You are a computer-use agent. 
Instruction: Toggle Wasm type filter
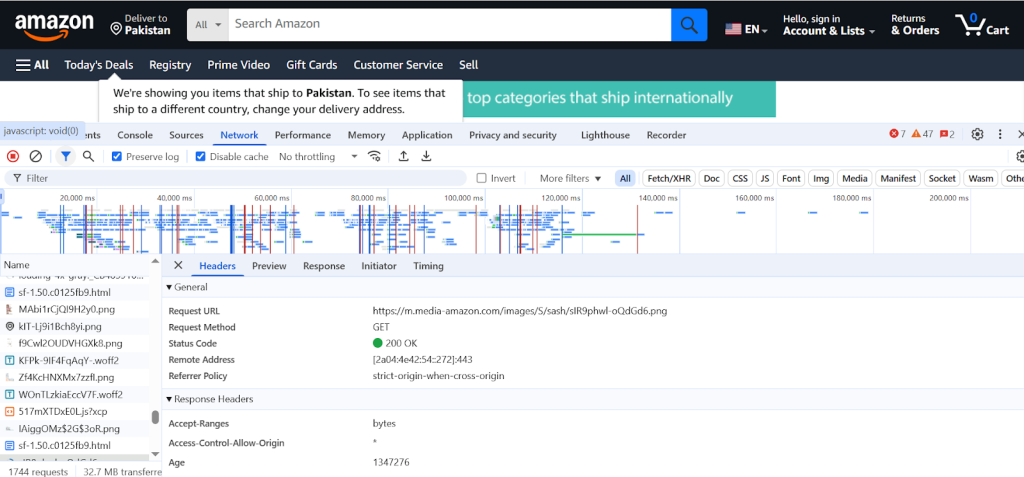(x=981, y=178)
